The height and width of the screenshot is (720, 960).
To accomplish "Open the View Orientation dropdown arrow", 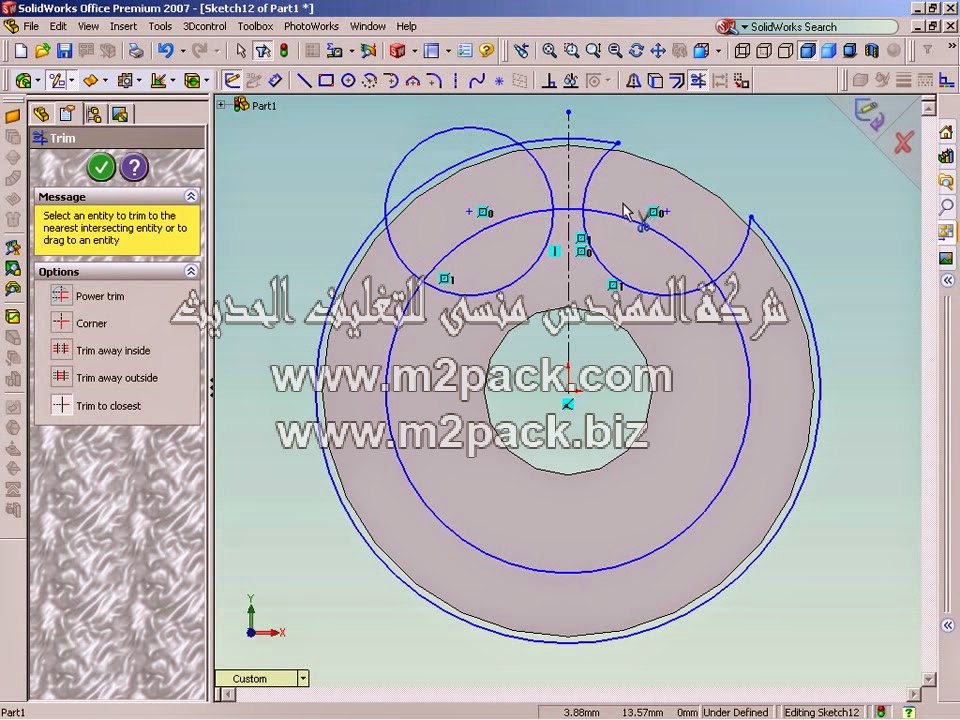I will (719, 51).
